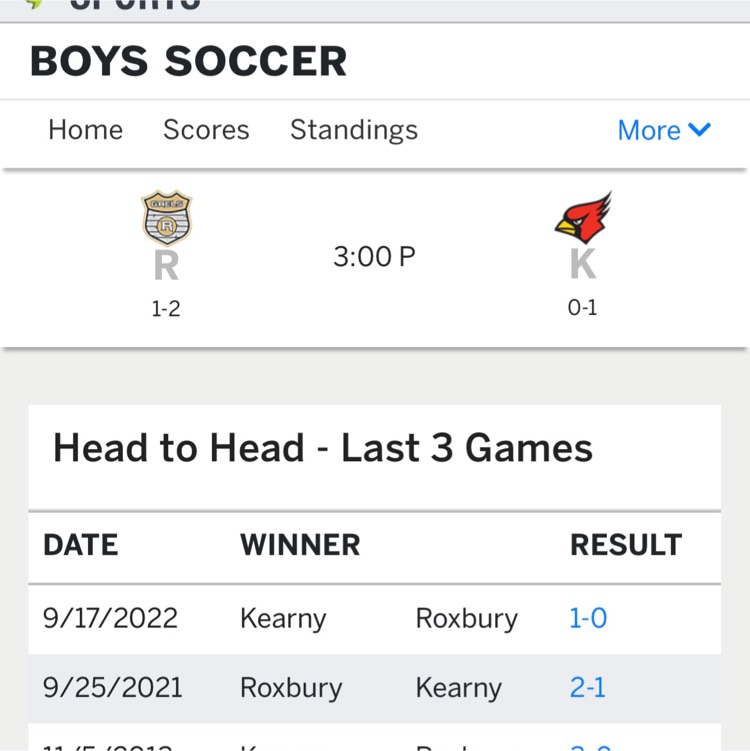
Task: Select Kearny as winner in 9/17/2022 row
Action: pyautogui.click(x=283, y=619)
